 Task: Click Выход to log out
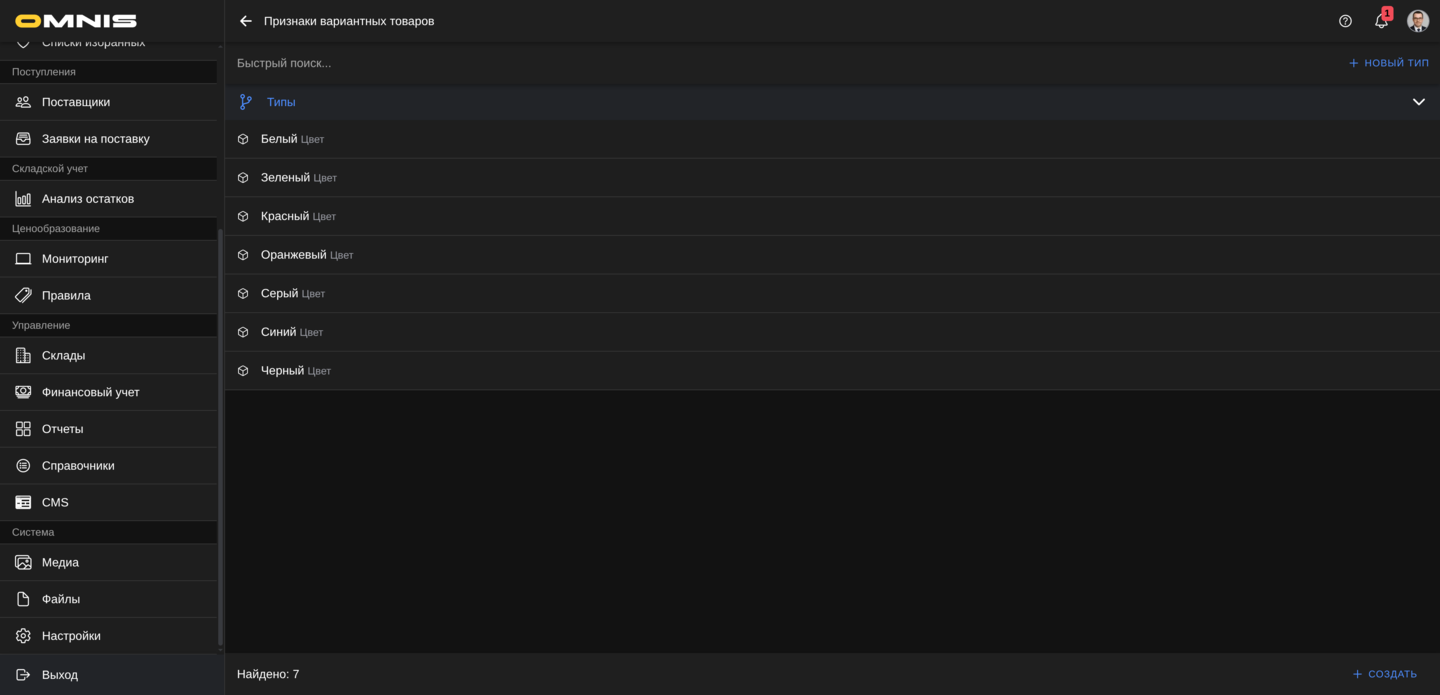click(x=59, y=675)
